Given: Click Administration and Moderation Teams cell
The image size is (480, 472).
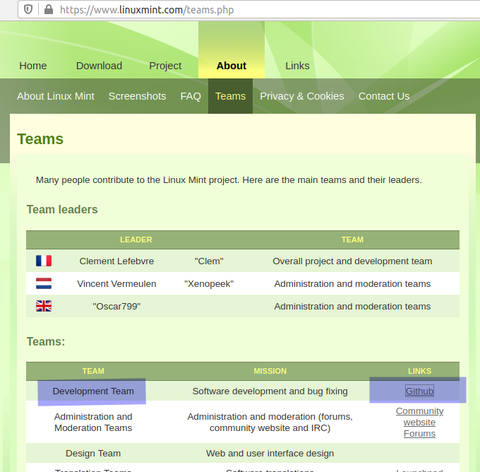Looking at the screenshot, I should 93,422.
